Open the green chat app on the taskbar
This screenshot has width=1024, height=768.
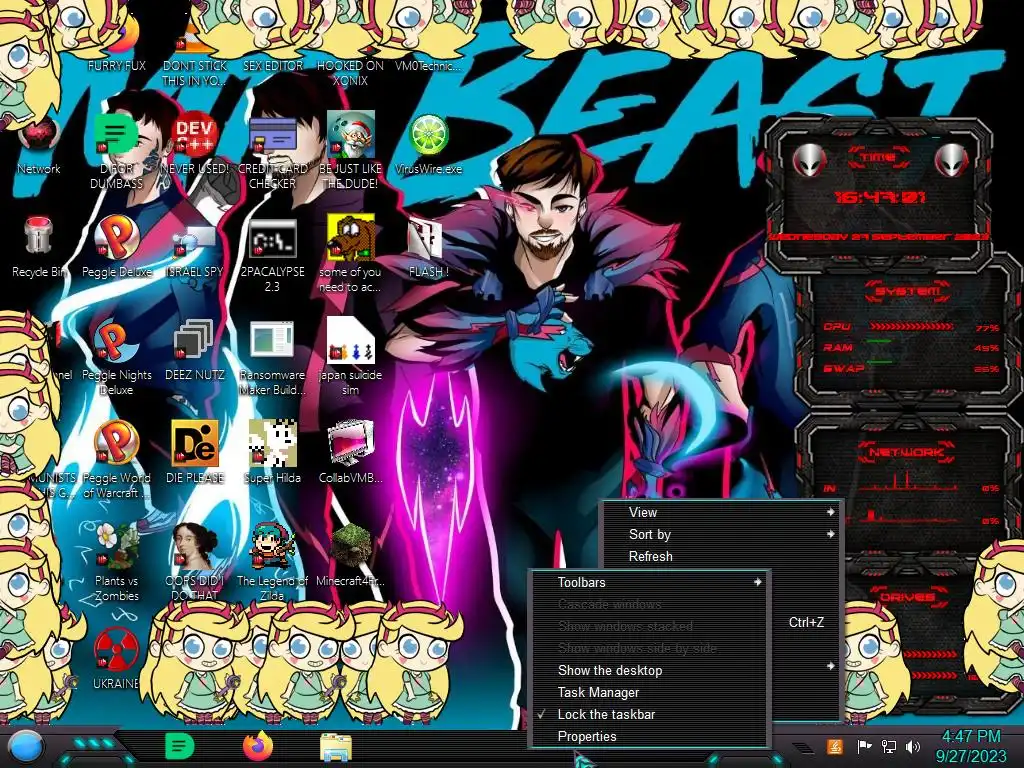point(180,746)
